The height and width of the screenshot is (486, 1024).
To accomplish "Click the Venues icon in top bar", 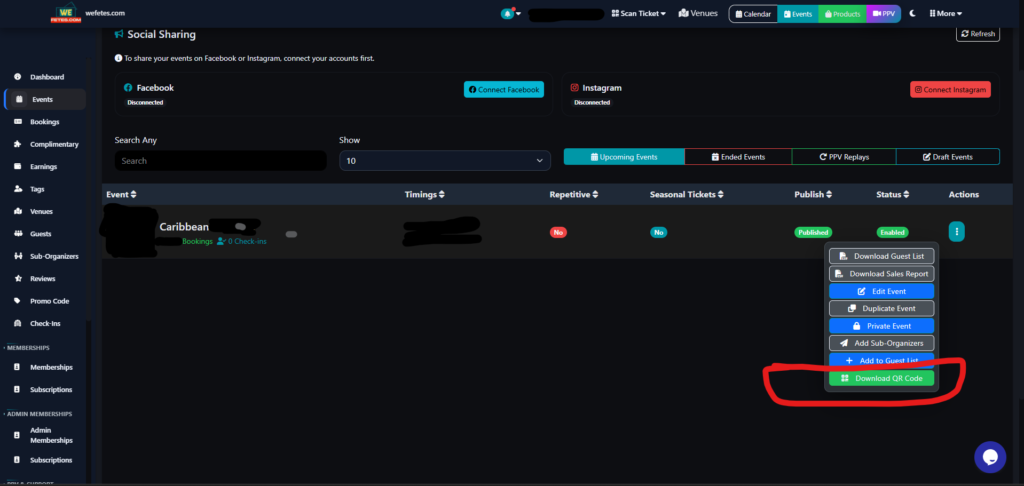I will (684, 13).
